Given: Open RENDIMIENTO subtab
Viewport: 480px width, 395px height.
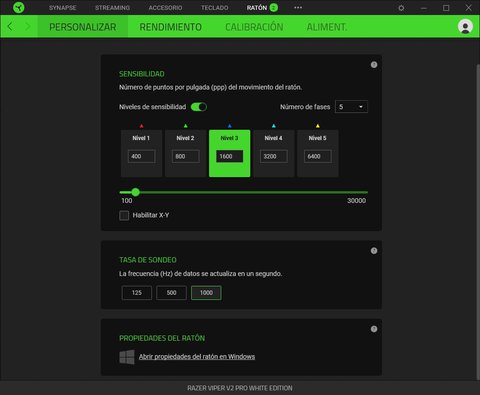Looking at the screenshot, I should pyautogui.click(x=170, y=27).
